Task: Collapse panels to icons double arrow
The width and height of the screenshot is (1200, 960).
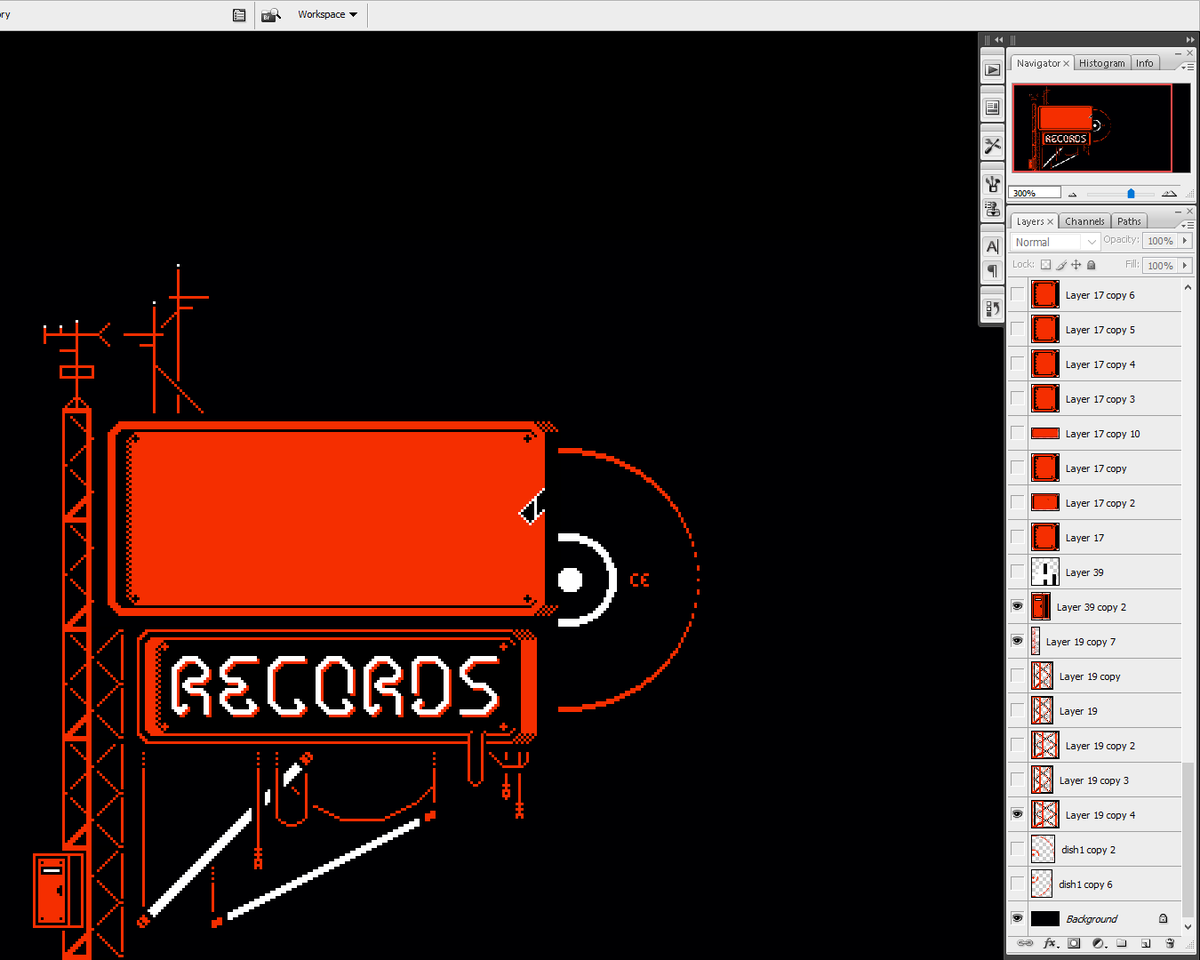Action: tap(1190, 39)
